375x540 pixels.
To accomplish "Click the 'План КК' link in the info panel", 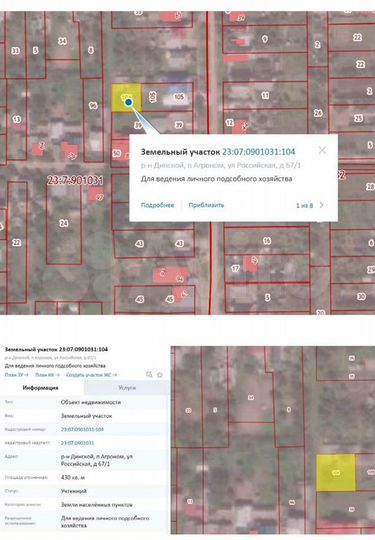I will [x=47, y=375].
